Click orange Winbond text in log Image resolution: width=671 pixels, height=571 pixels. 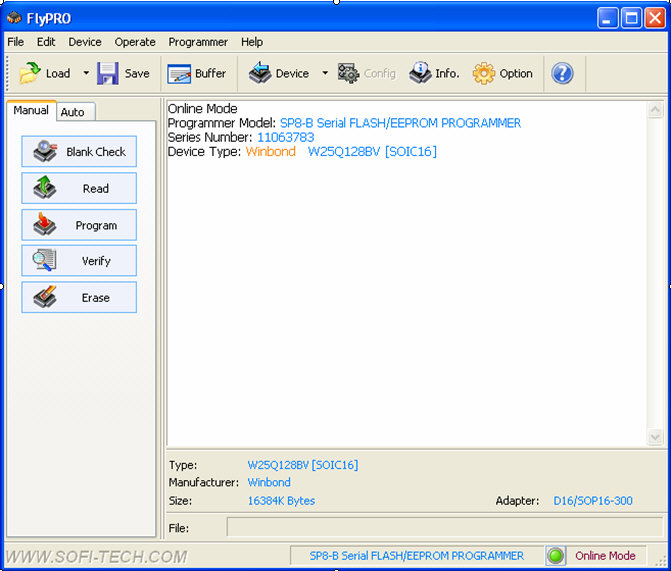(270, 152)
